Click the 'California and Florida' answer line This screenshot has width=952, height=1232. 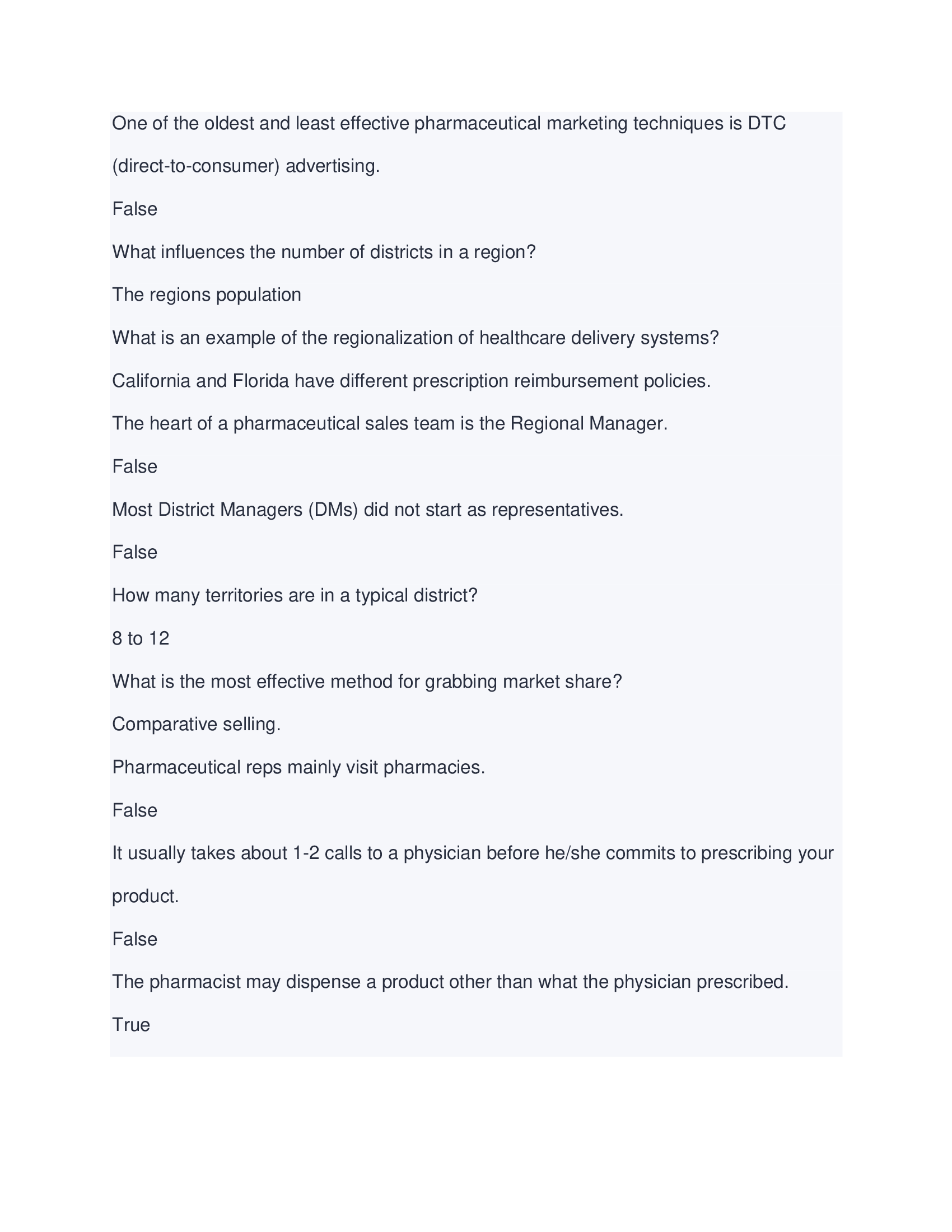coord(411,381)
